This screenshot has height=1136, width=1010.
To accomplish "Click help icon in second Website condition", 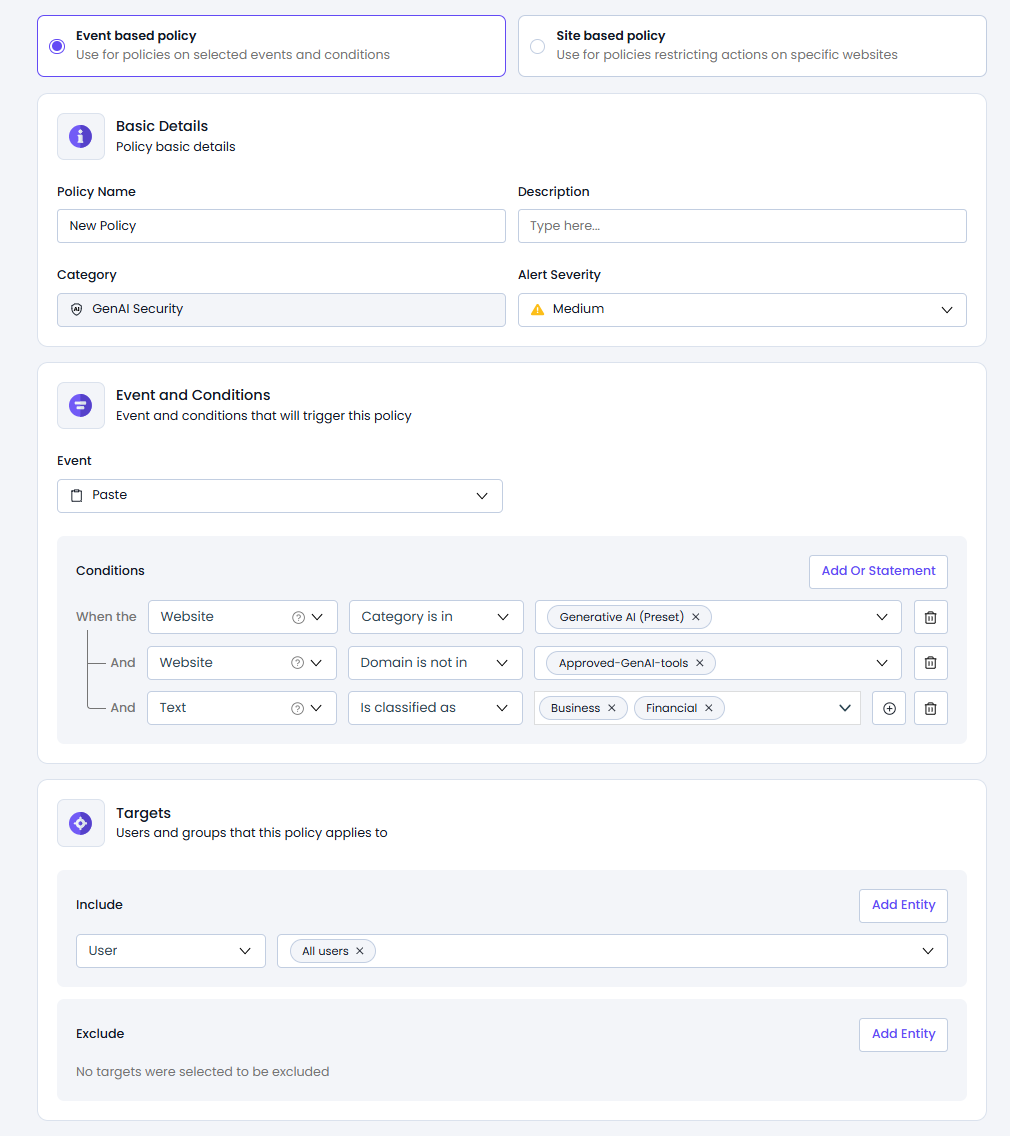I will coord(297,663).
